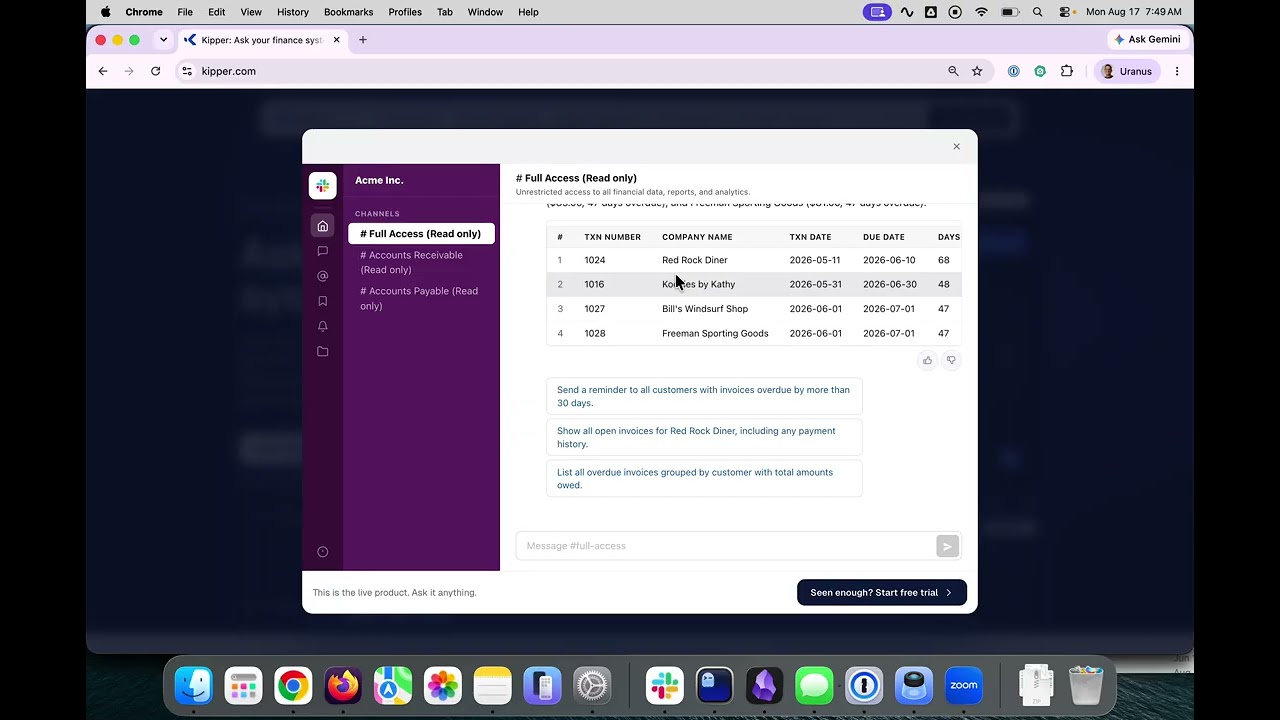
Task: Click the info circle icon at sidebar bottom
Action: point(322,552)
